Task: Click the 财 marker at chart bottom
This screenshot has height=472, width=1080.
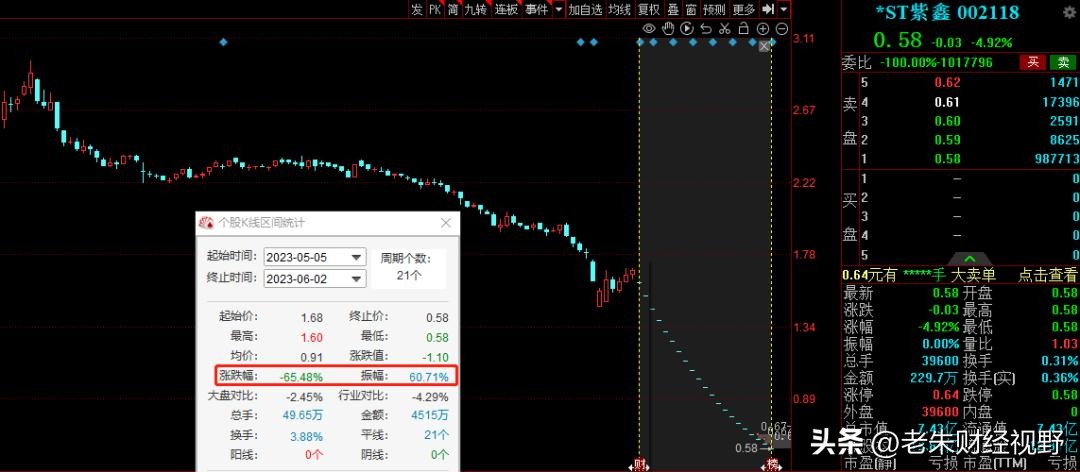Action: [639, 466]
